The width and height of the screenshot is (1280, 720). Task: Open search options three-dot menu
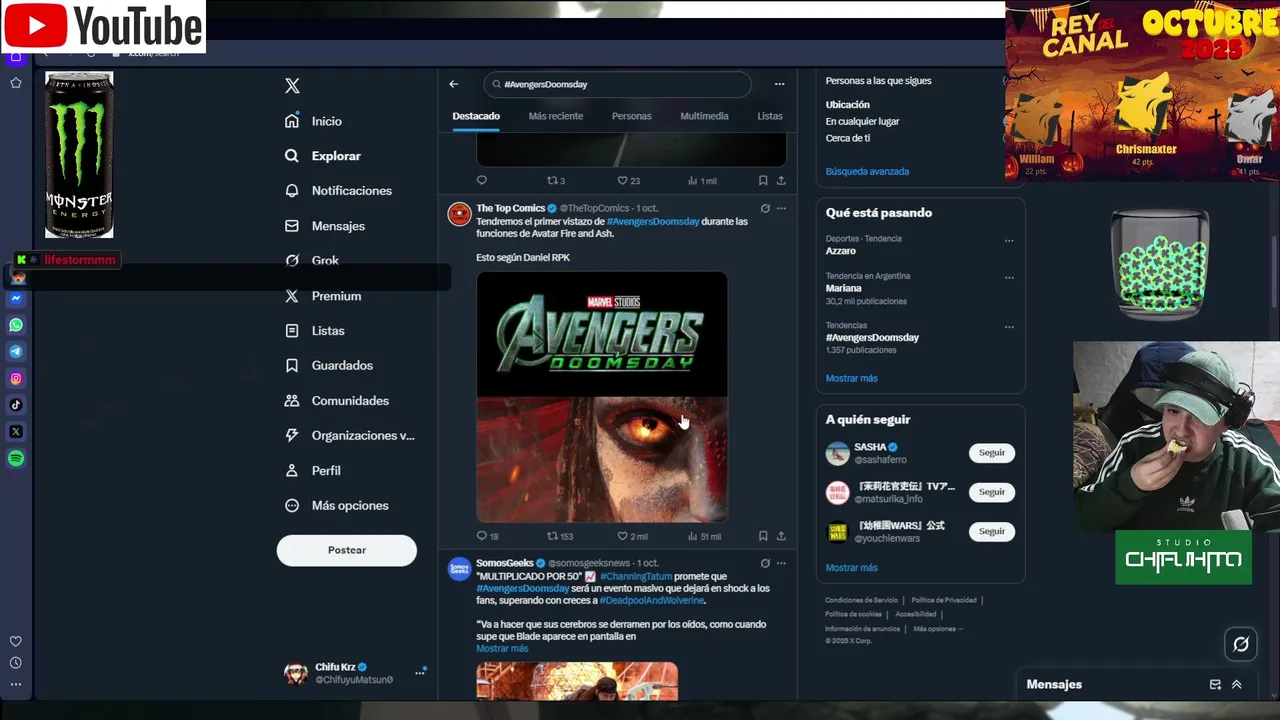779,84
